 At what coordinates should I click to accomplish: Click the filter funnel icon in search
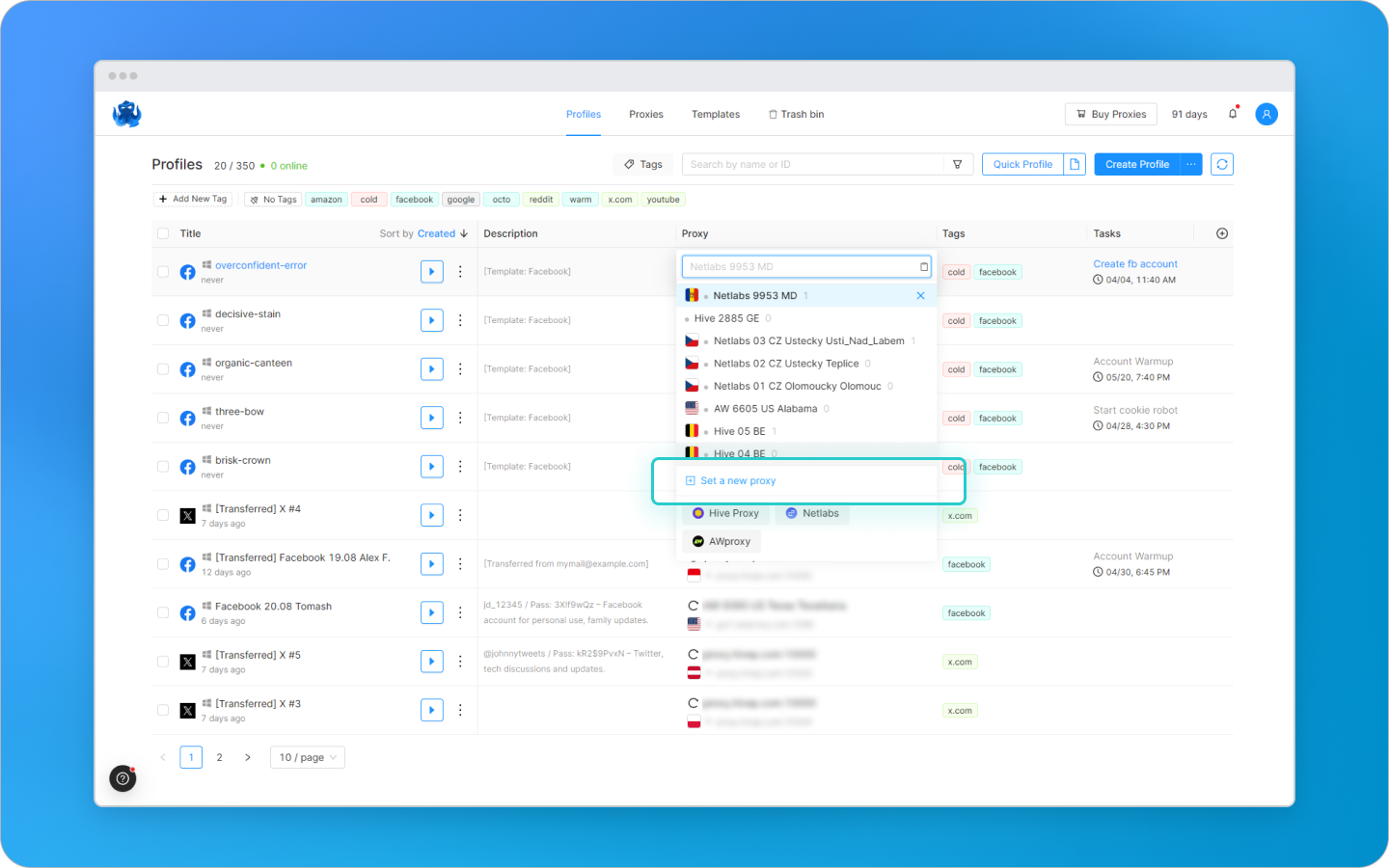pyautogui.click(x=957, y=165)
